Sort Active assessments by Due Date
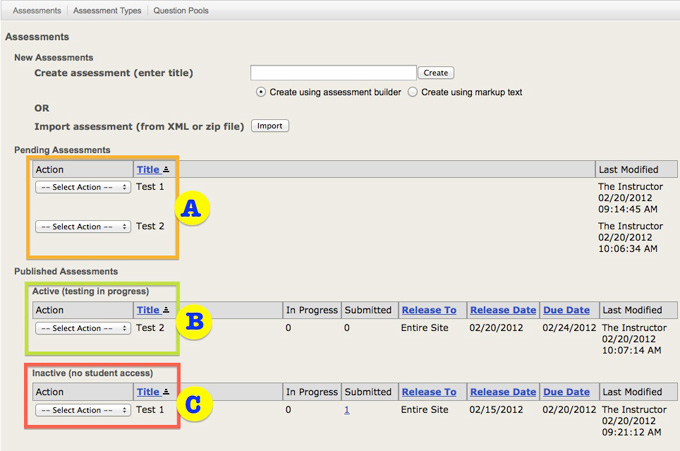680x451 pixels. [x=566, y=310]
